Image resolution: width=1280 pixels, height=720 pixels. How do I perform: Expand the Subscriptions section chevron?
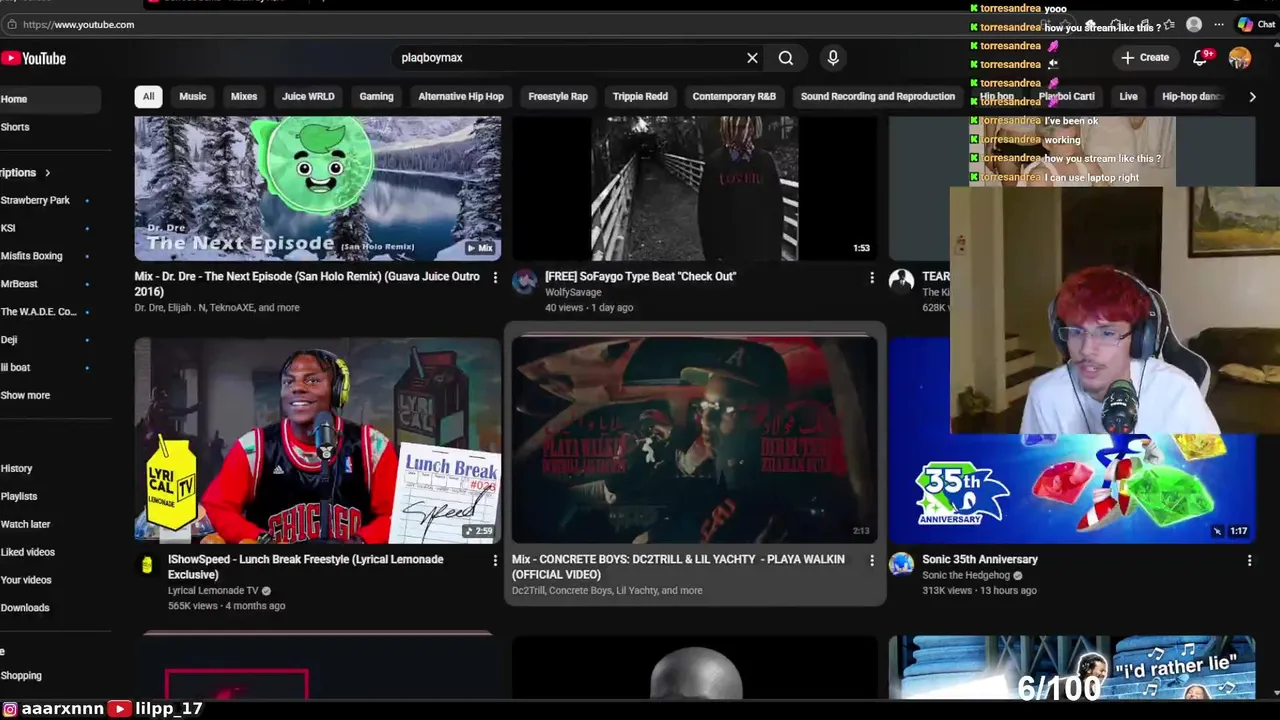point(47,173)
